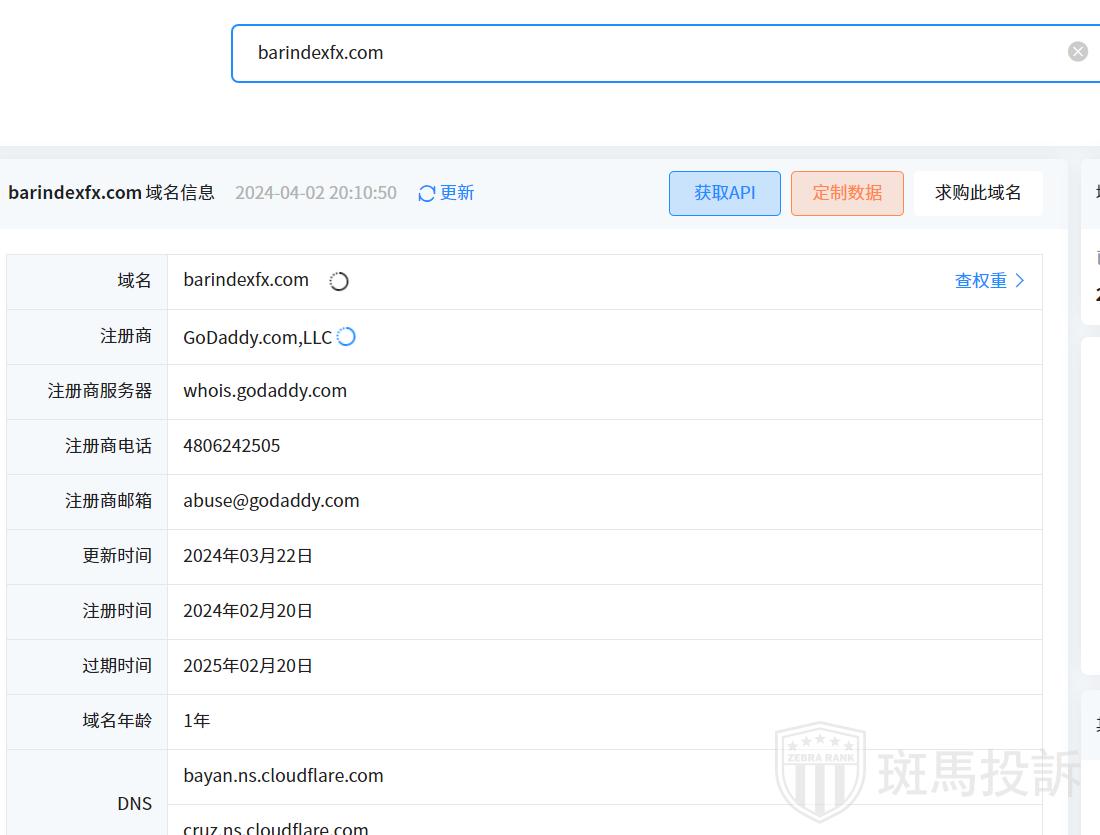Viewport: 1100px width, 835px height.
Task: Click the GoDaddy.com,LLC registrar name
Action: (x=257, y=338)
